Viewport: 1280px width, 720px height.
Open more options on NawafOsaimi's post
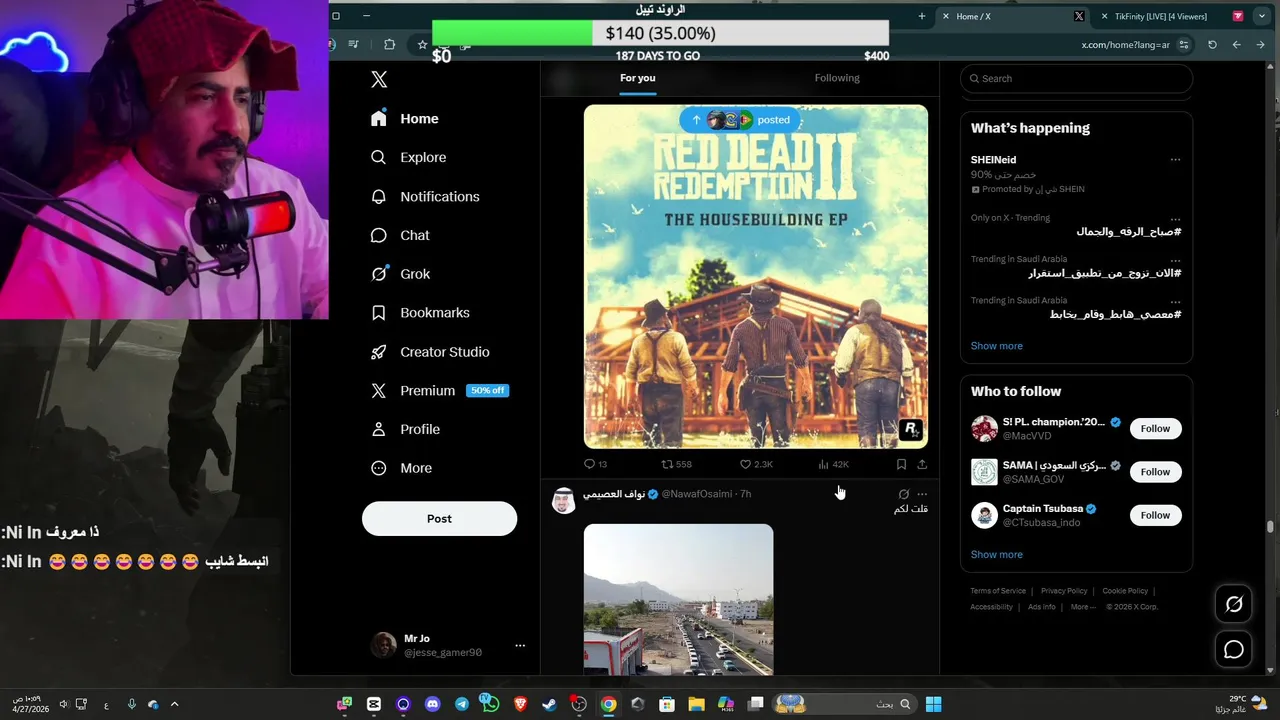(x=922, y=494)
